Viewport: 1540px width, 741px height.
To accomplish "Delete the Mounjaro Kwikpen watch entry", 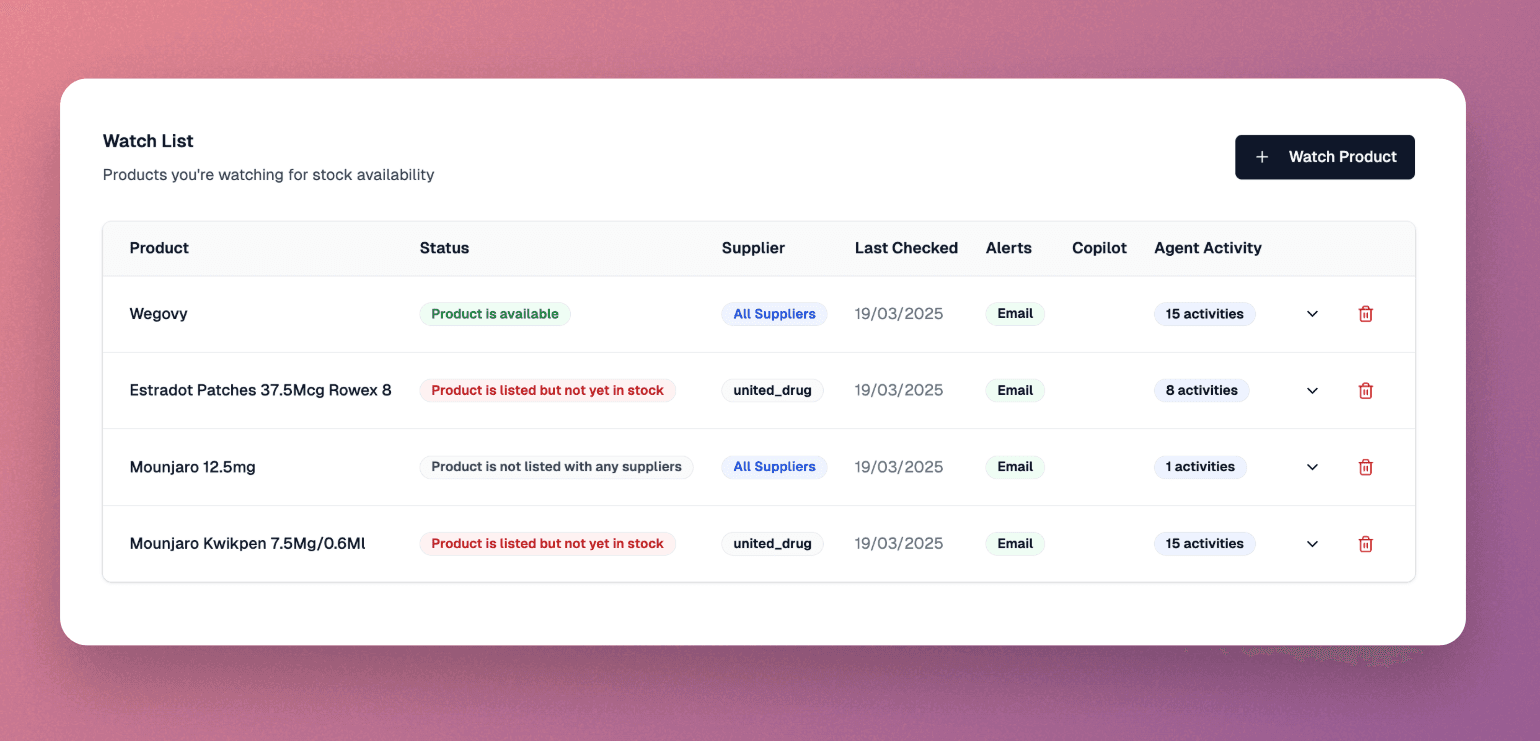I will tap(1365, 544).
